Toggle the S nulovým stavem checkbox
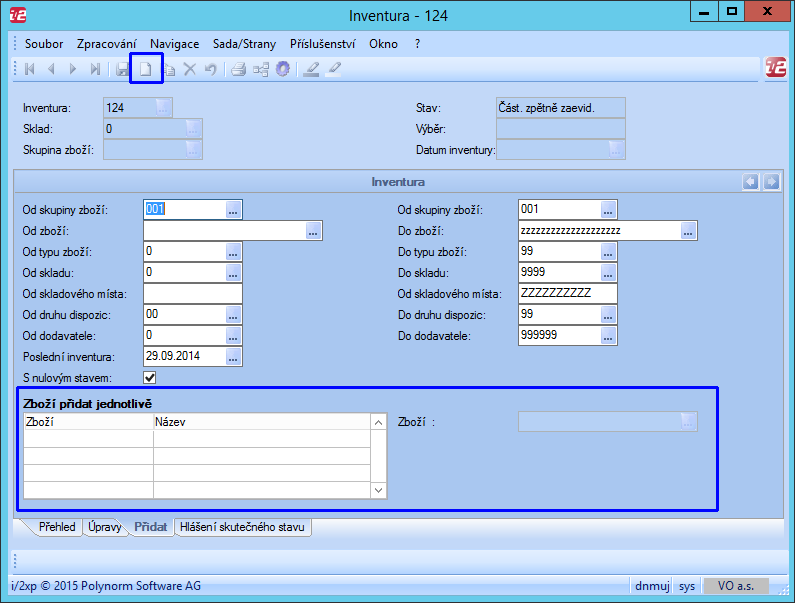Screen dimensions: 795x603 (150, 377)
